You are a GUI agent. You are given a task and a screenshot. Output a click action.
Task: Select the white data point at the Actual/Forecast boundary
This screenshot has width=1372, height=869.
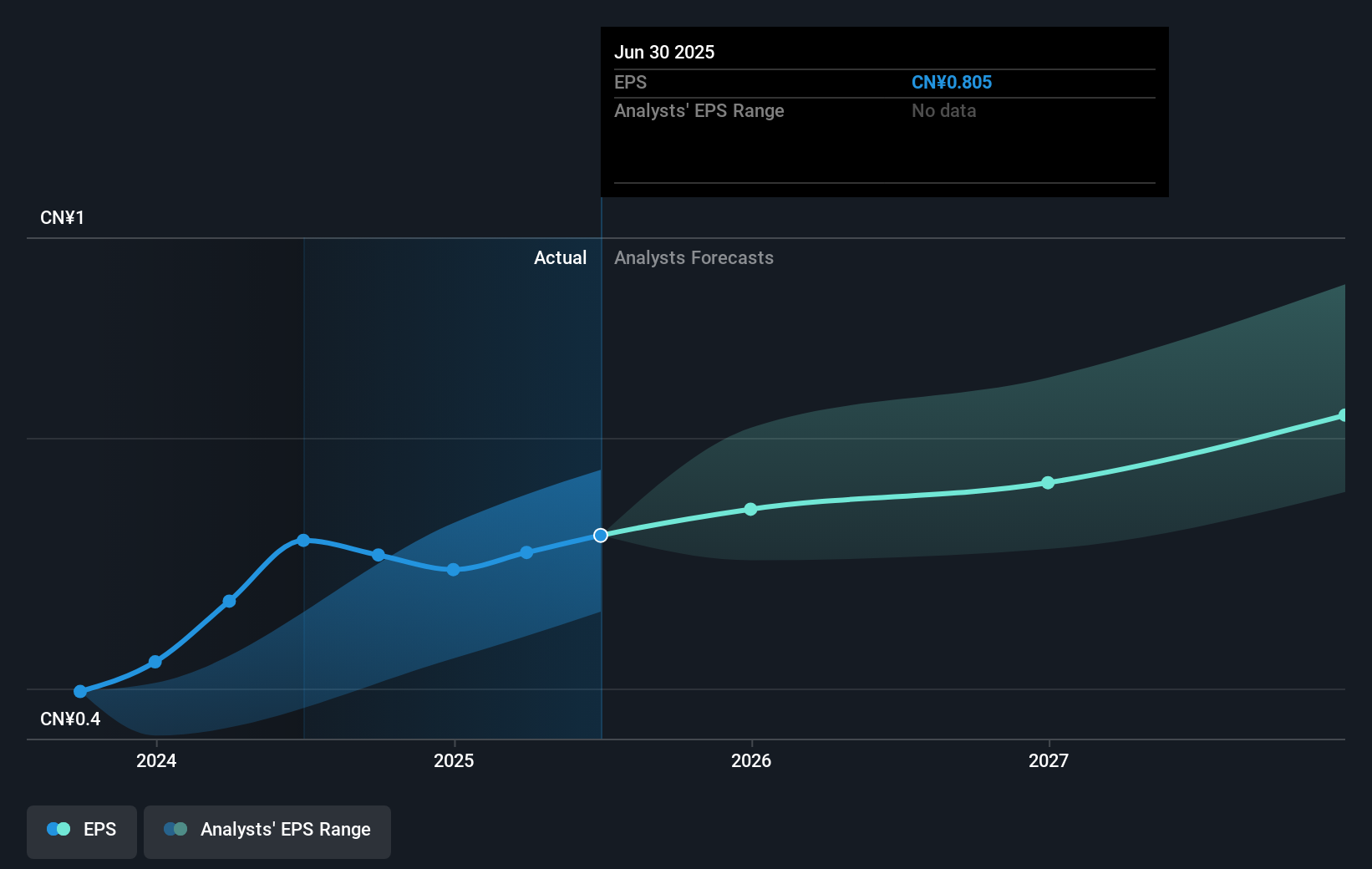600,536
